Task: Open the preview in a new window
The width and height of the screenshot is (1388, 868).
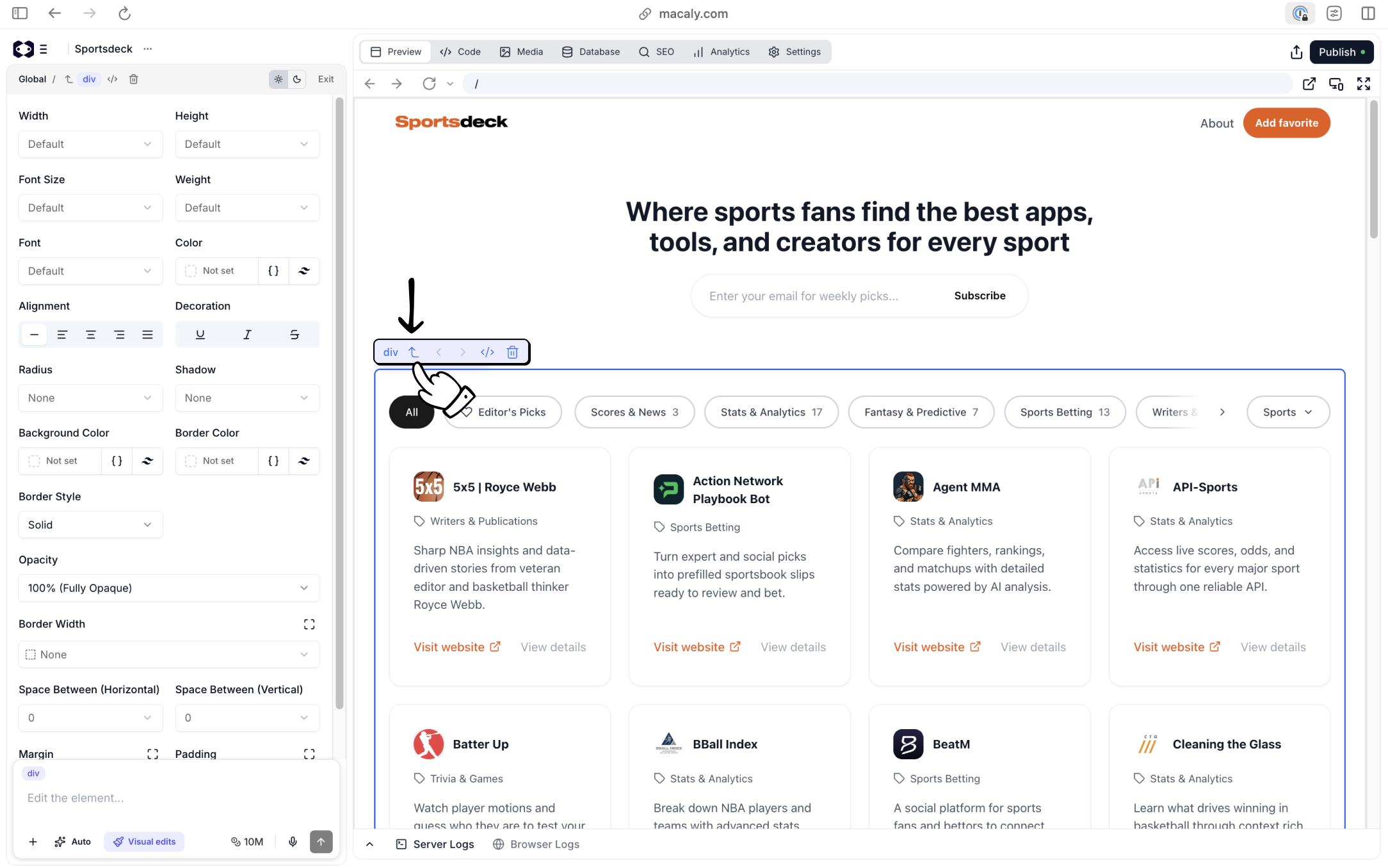Action: click(1309, 84)
